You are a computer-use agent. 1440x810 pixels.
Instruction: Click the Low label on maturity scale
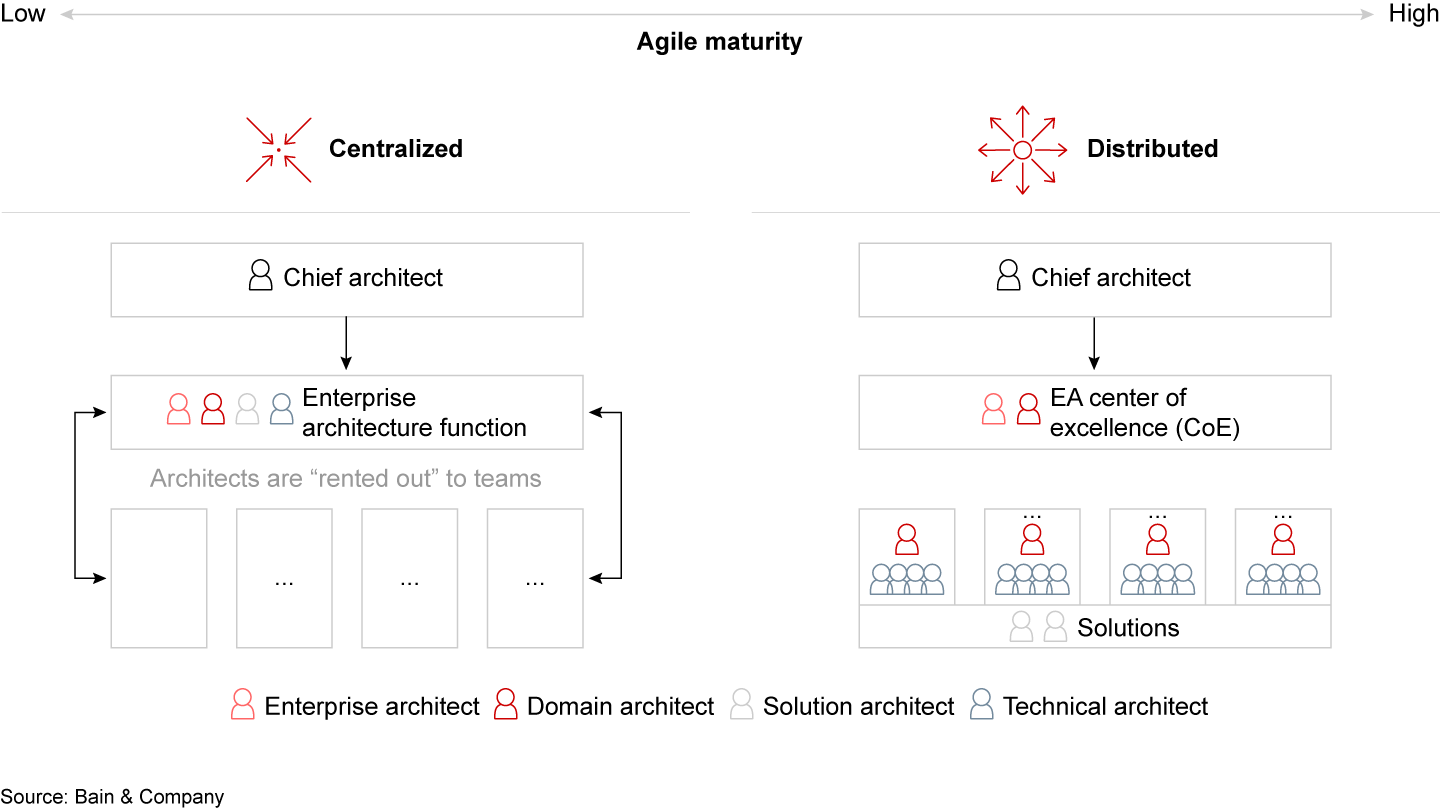pos(23,14)
